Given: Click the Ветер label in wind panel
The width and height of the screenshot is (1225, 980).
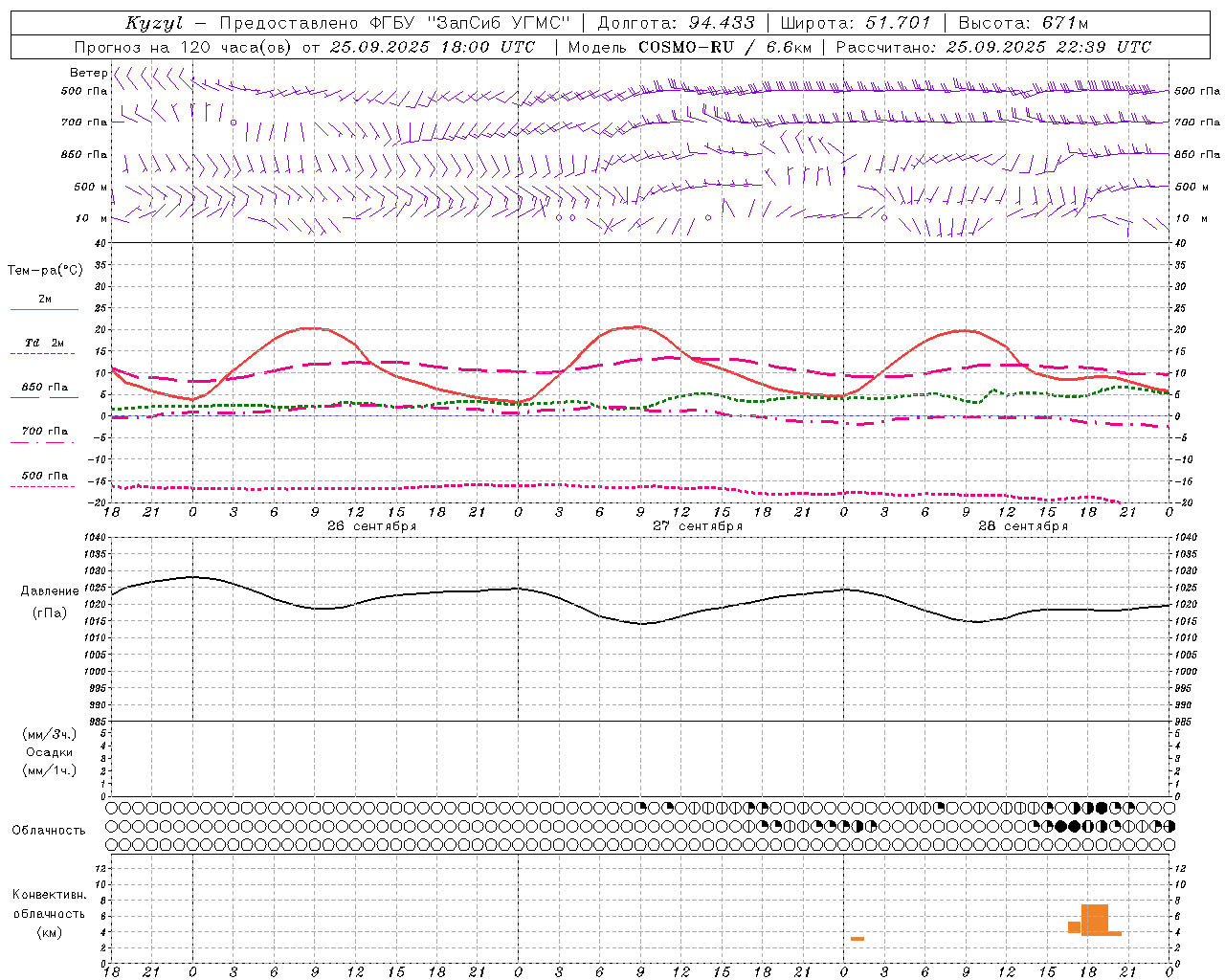Looking at the screenshot, I should tap(88, 73).
